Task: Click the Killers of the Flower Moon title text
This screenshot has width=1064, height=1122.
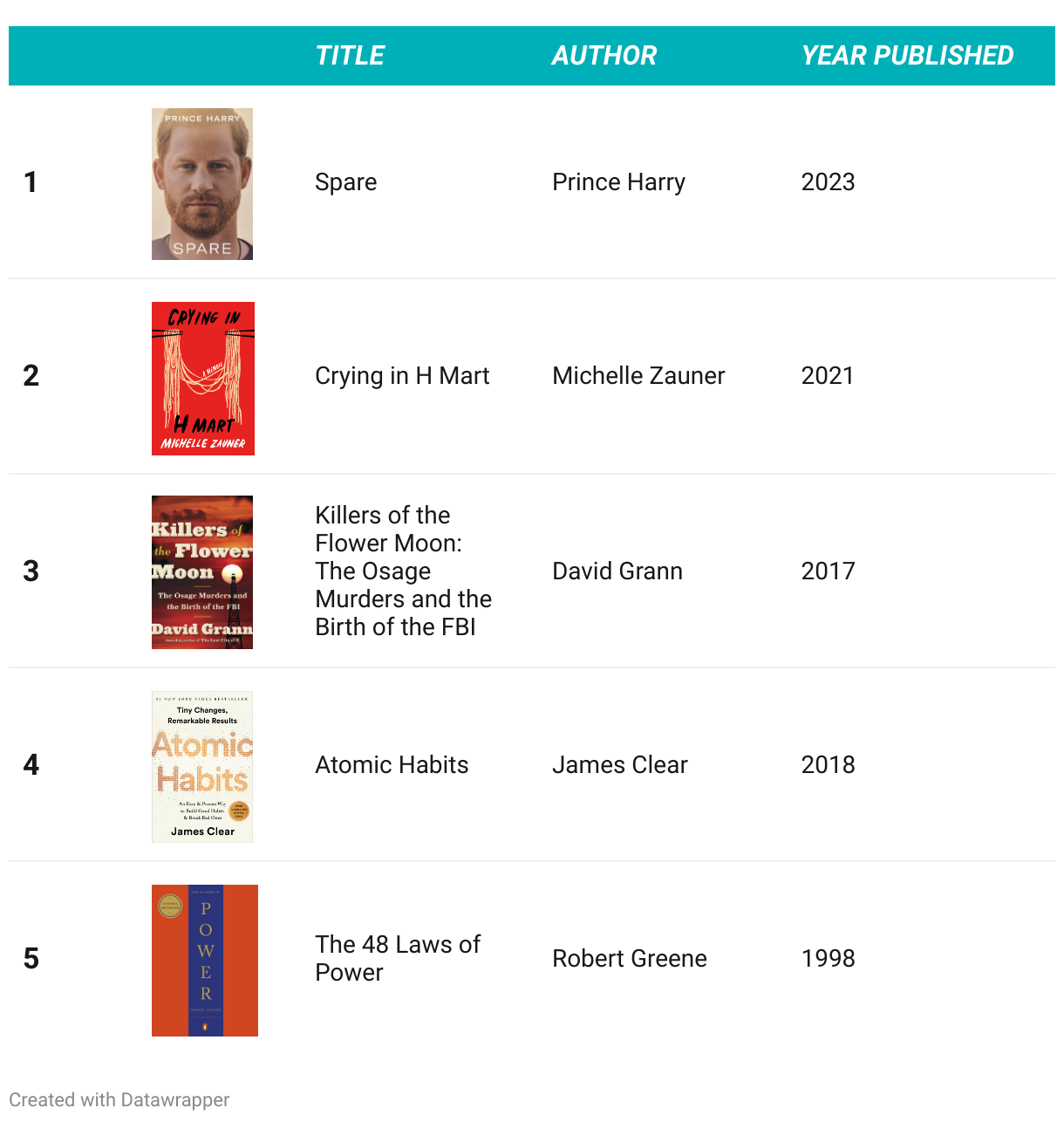Action: (404, 571)
